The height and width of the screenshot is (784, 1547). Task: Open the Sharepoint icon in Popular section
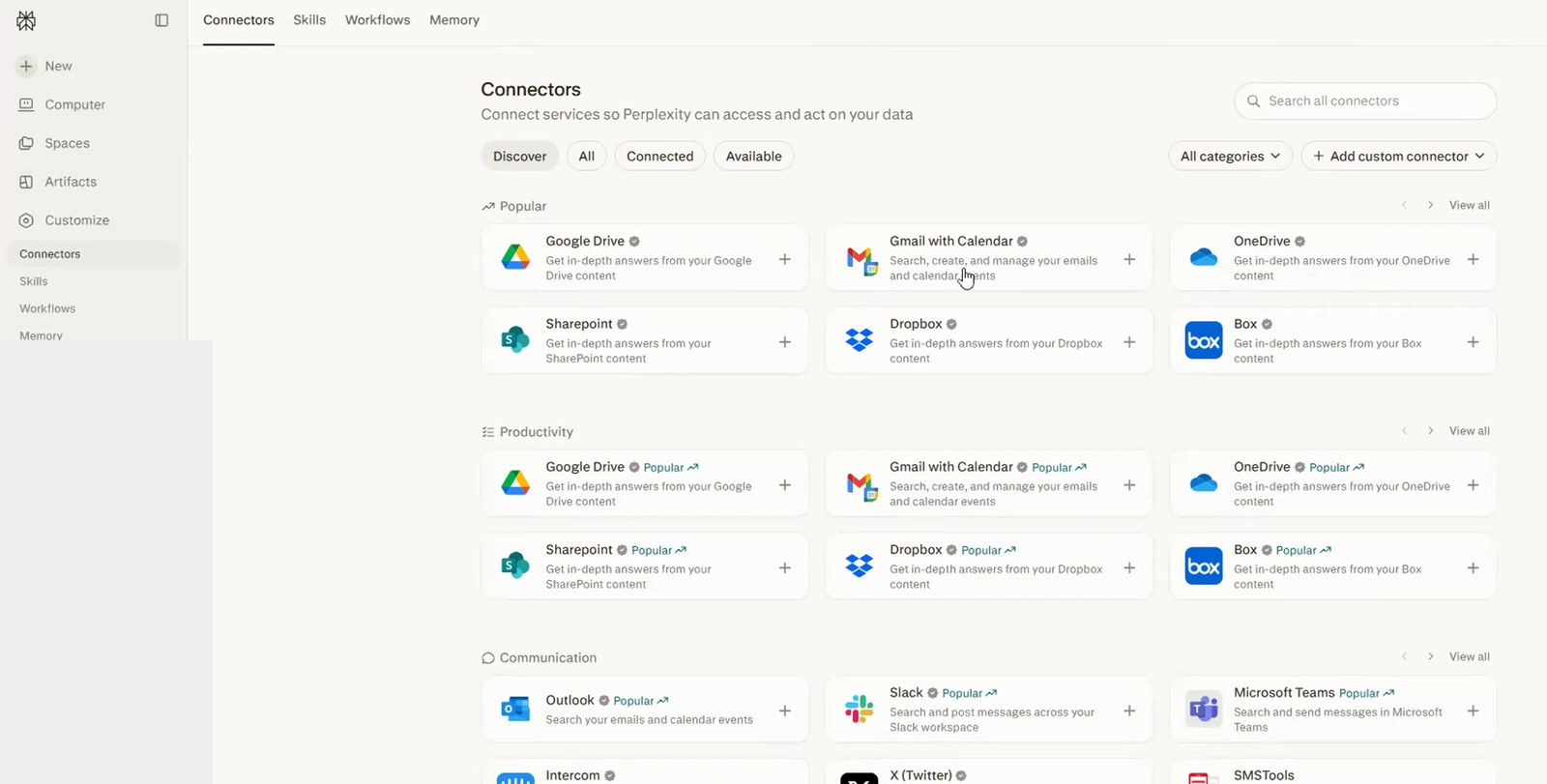[515, 340]
